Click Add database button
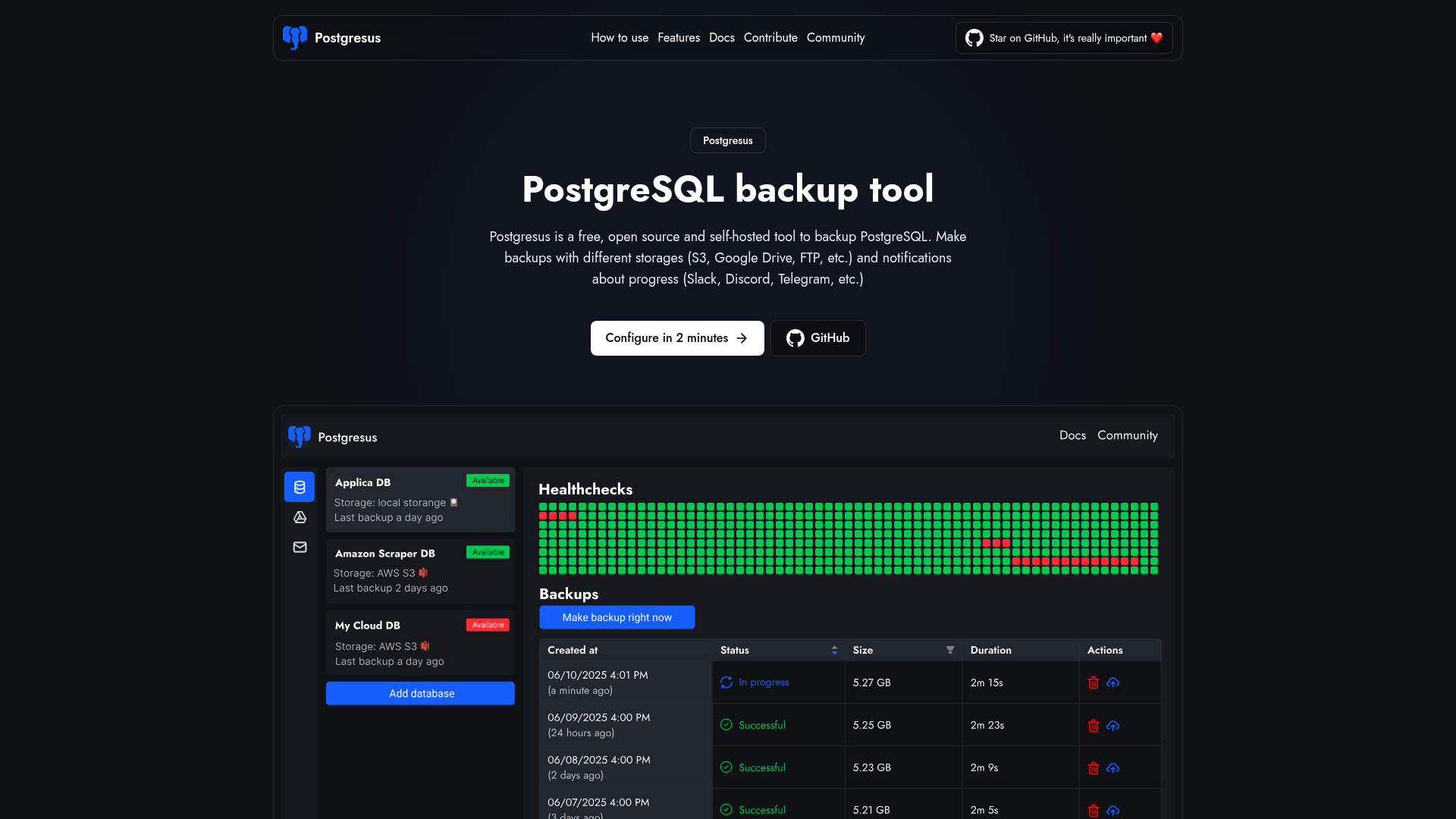 coord(420,693)
